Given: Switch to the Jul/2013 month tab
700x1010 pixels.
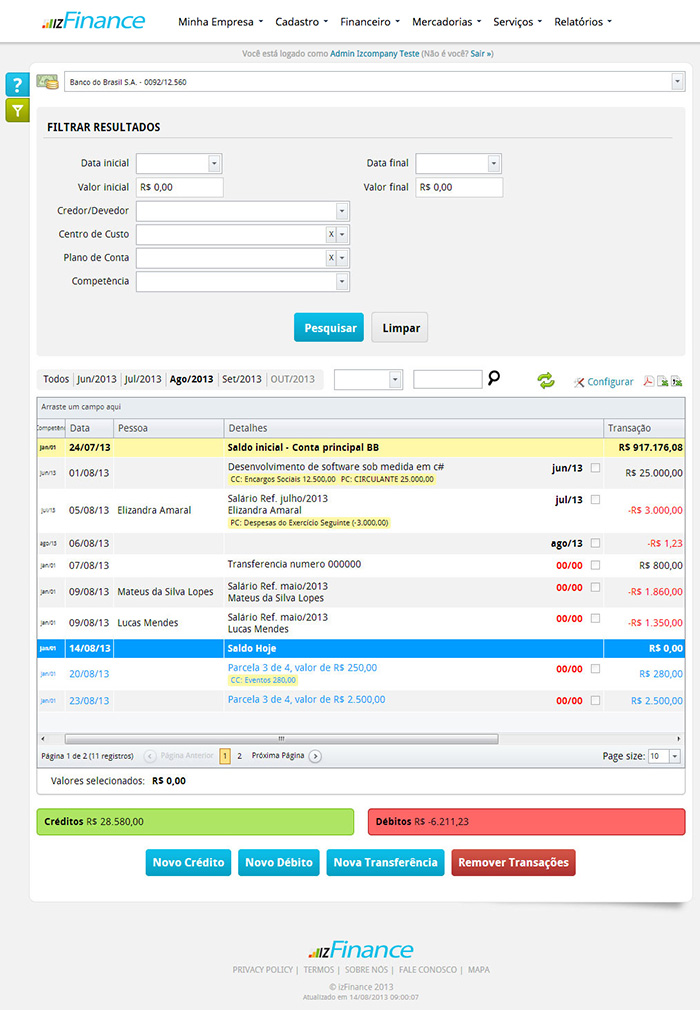Looking at the screenshot, I should pyautogui.click(x=143, y=380).
